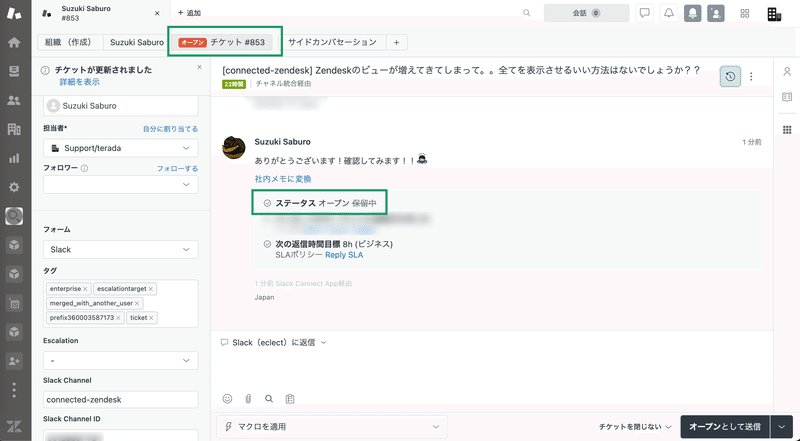Click the followers info icon
800x441 pixels.
(84, 168)
